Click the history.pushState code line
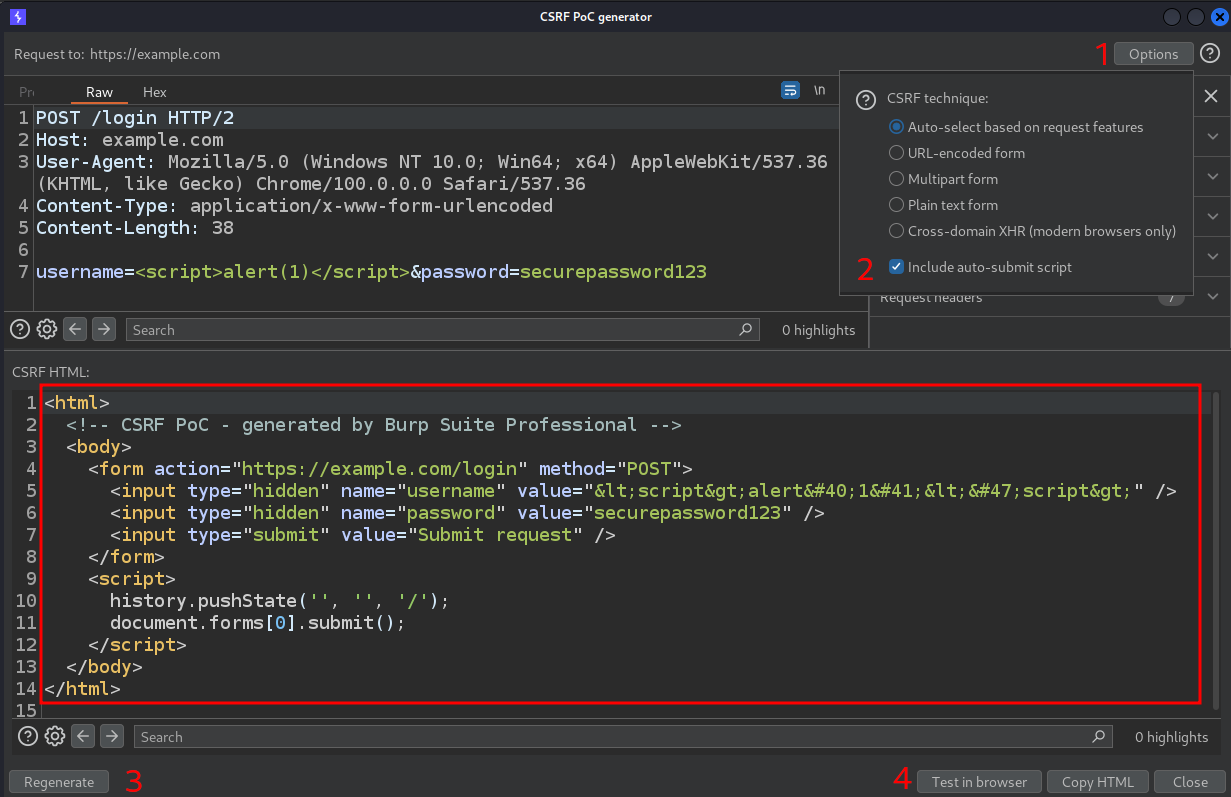 (x=280, y=600)
